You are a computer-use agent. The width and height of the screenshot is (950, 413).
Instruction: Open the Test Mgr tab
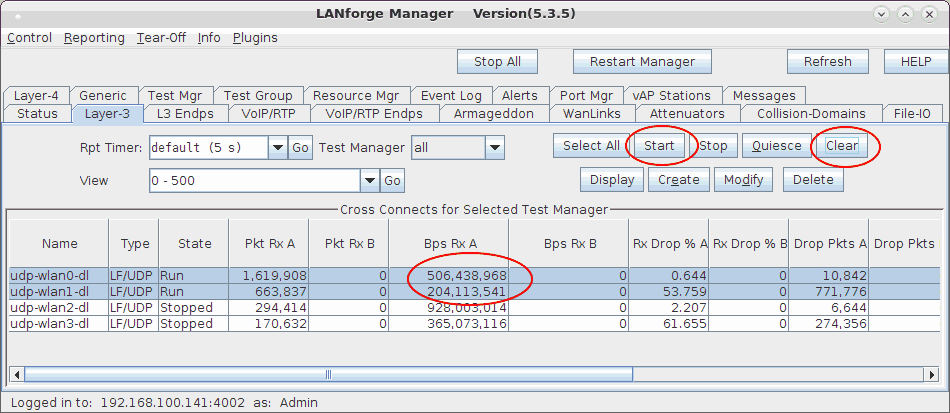pos(175,96)
